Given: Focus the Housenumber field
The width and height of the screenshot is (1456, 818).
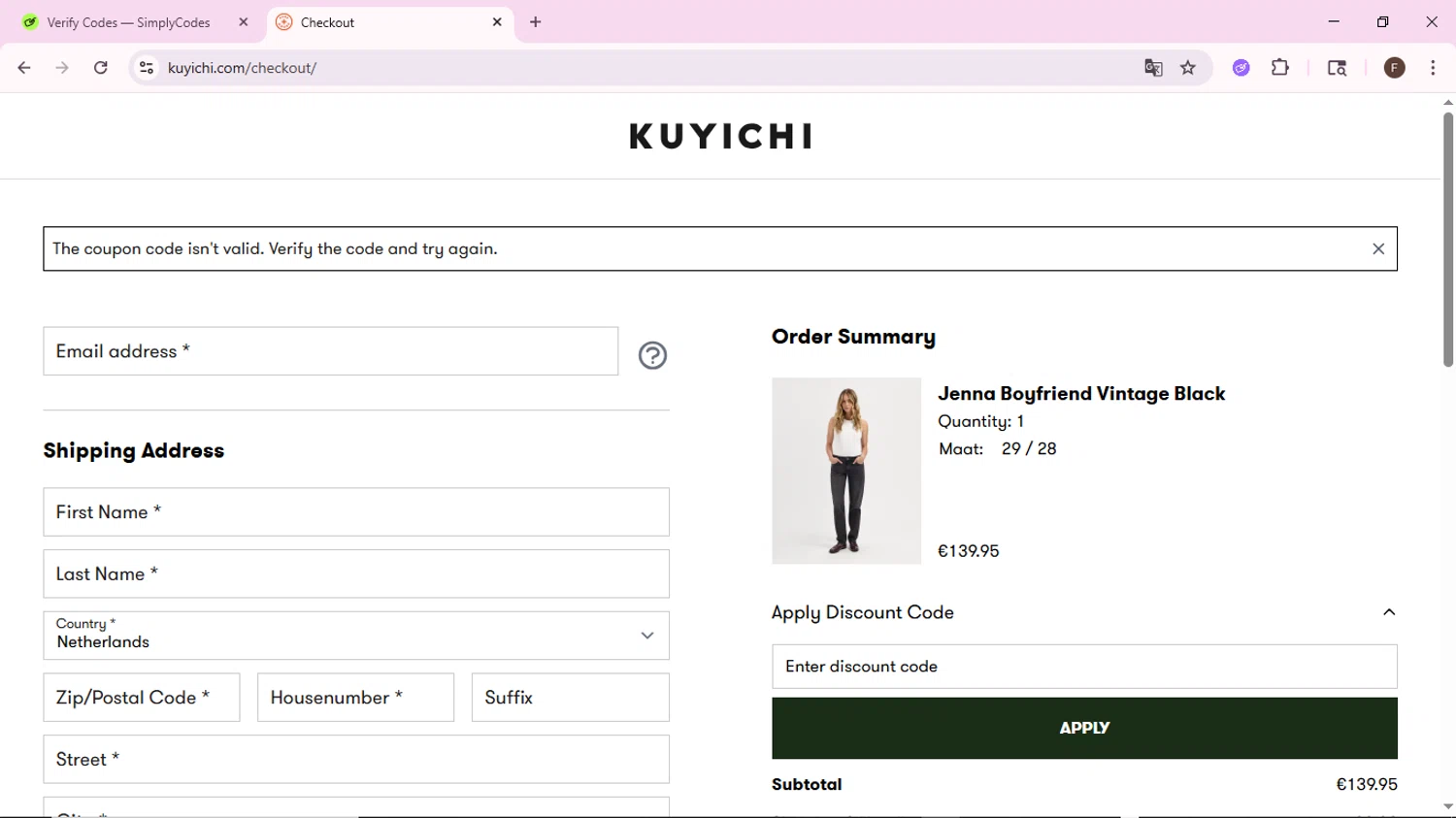Looking at the screenshot, I should [356, 698].
